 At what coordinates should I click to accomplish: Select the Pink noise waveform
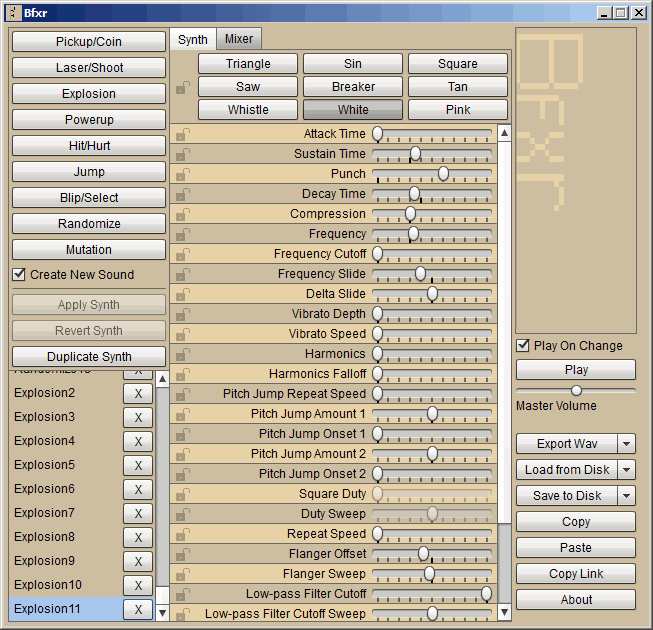[x=458, y=110]
